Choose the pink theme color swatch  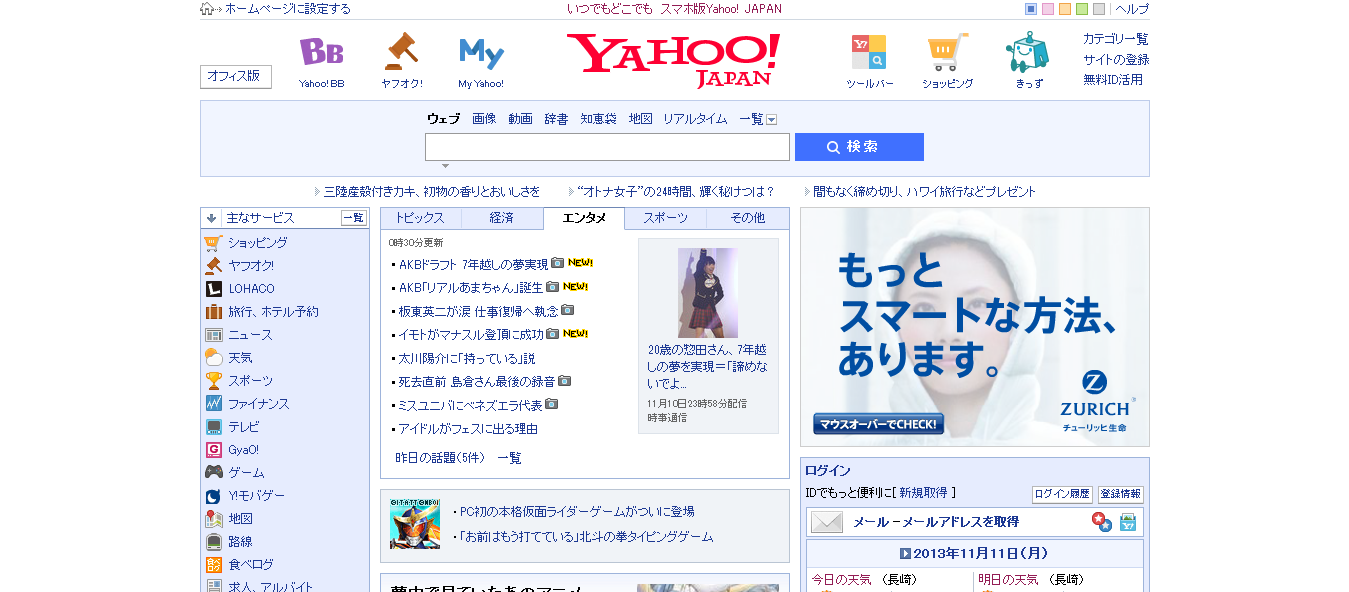pyautogui.click(x=1048, y=9)
